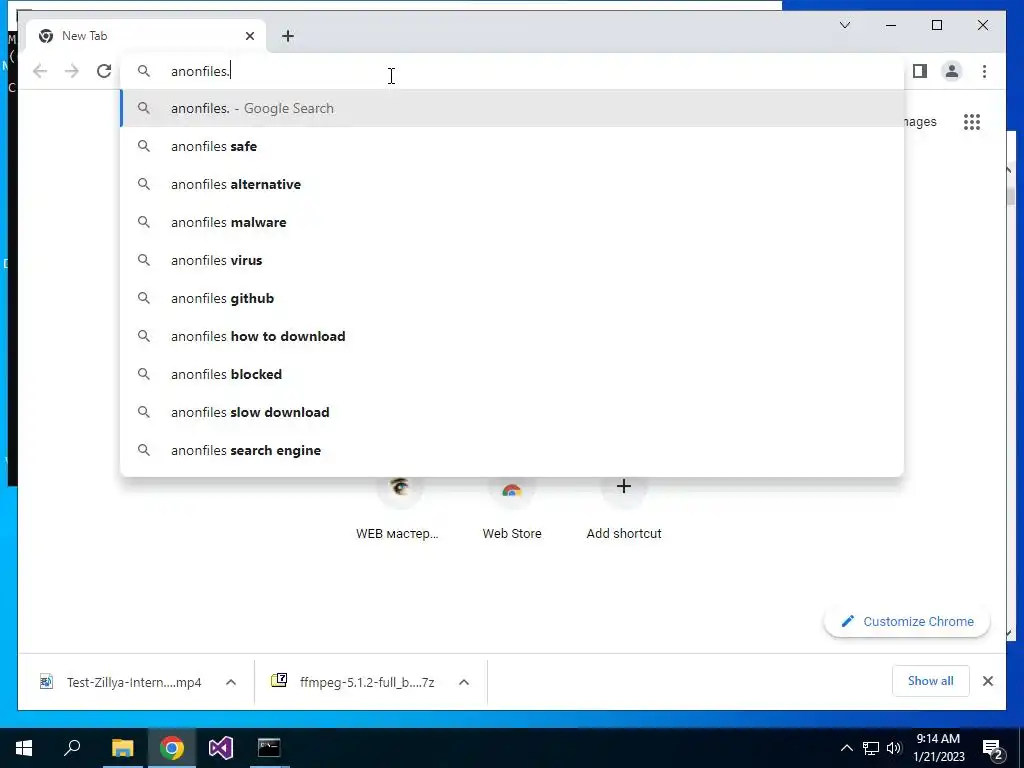1024x768 pixels.
Task: Select the New Tab tab
Action: [x=146, y=36]
